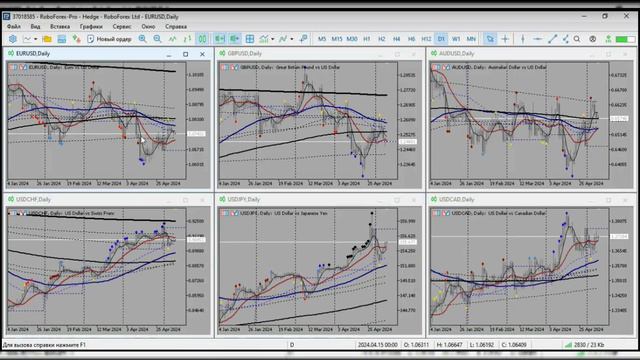The width and height of the screenshot is (640, 360).
Task: Activate the USDCAD,Daily chart window title
Action: point(456,200)
